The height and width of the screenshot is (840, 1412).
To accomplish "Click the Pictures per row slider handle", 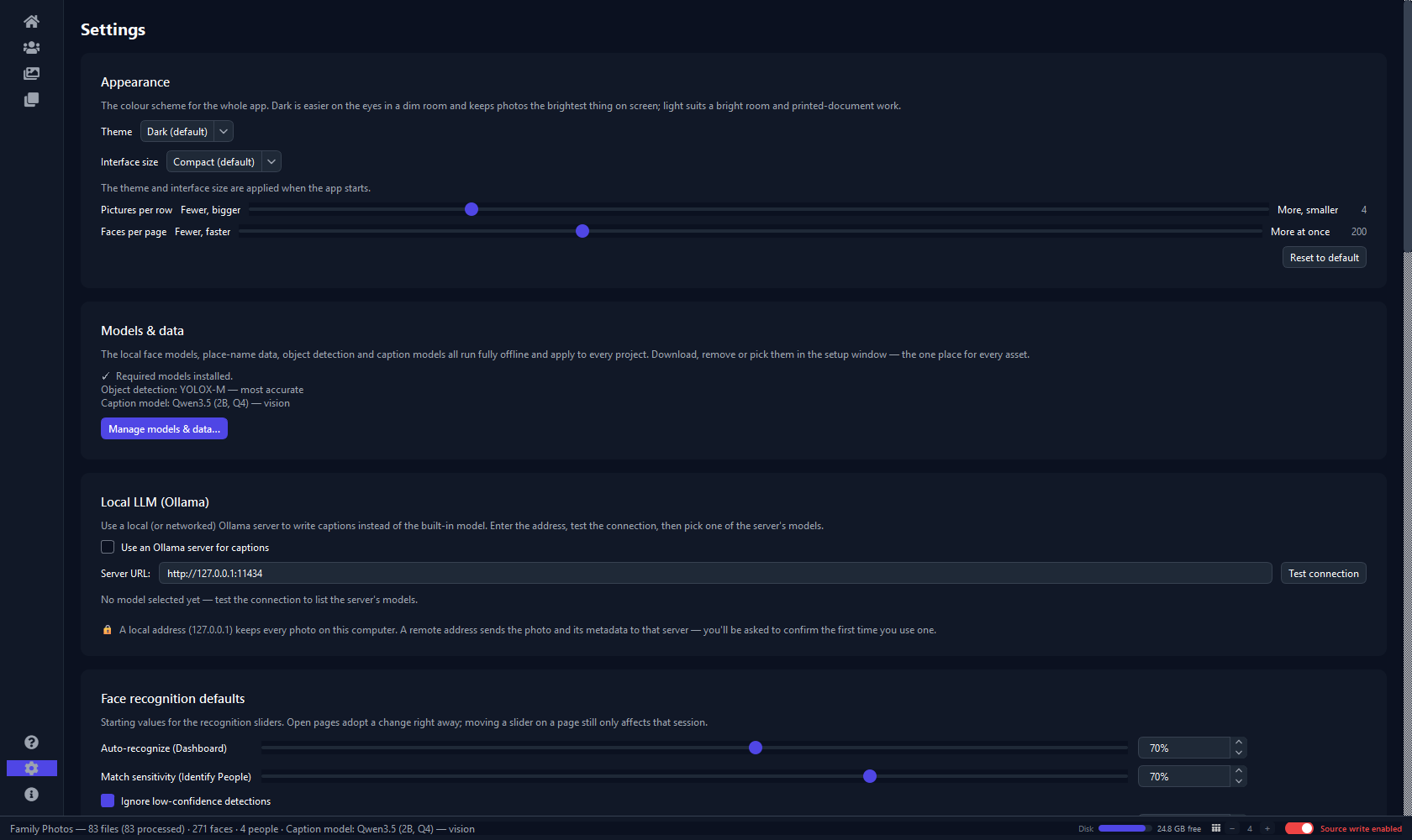I will (x=472, y=209).
